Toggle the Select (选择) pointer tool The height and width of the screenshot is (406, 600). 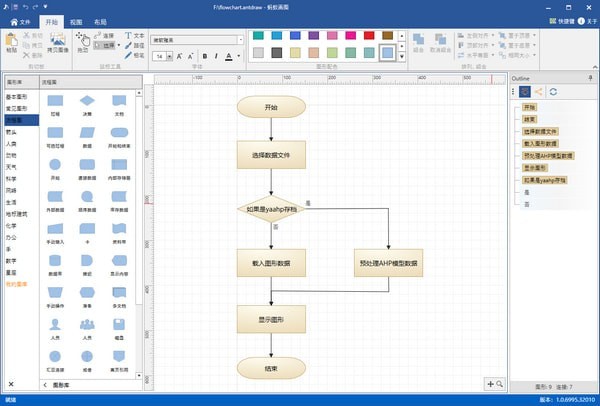click(104, 46)
